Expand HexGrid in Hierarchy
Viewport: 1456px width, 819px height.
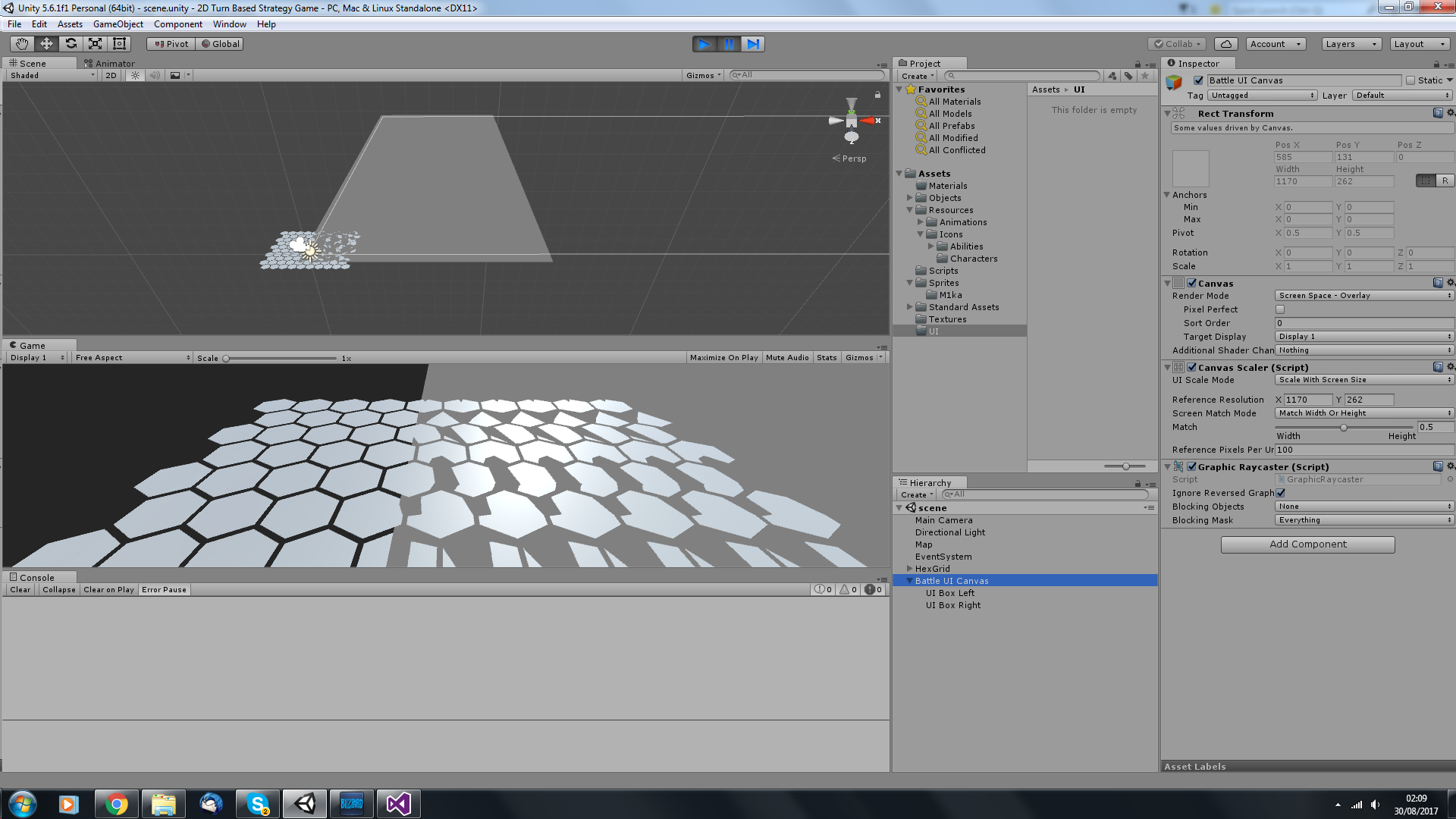coord(909,569)
